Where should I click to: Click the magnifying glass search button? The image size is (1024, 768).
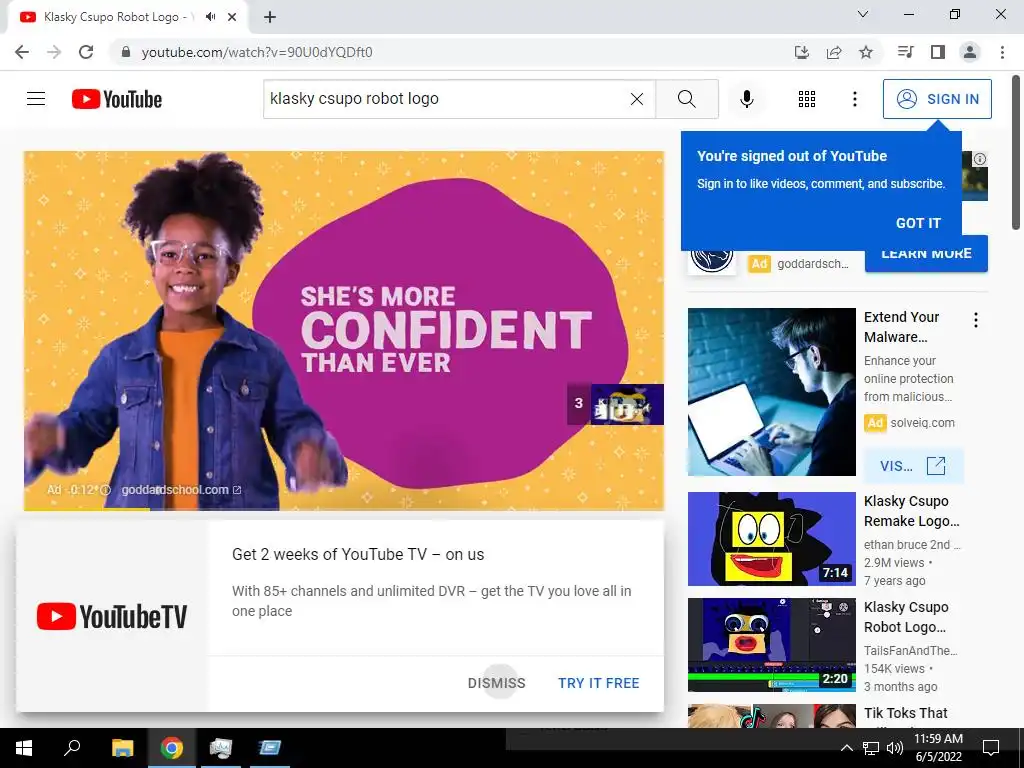[x=686, y=99]
